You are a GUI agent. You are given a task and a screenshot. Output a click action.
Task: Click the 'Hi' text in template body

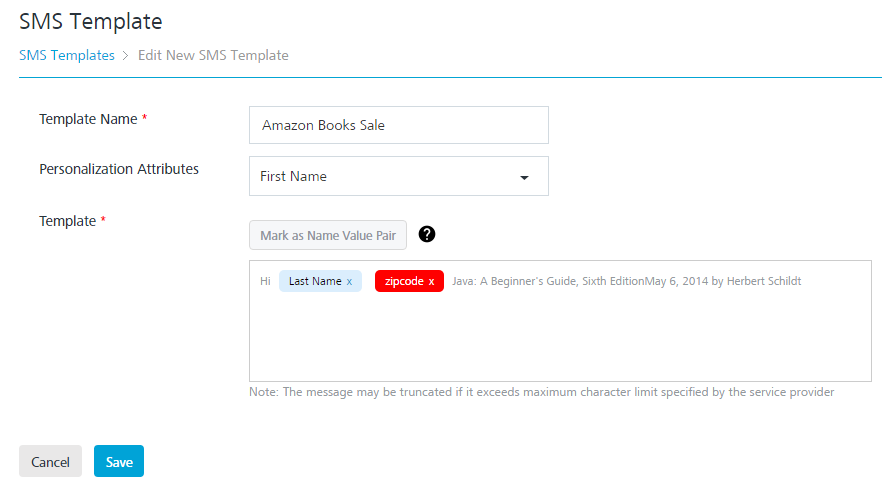tap(265, 282)
